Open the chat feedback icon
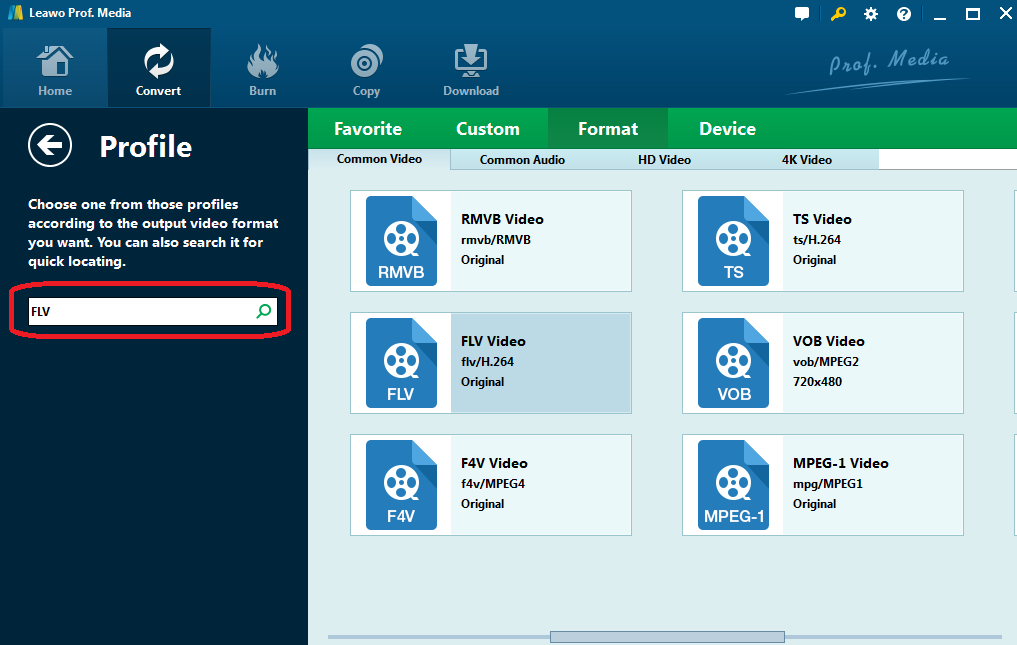The image size is (1017, 645). 802,14
